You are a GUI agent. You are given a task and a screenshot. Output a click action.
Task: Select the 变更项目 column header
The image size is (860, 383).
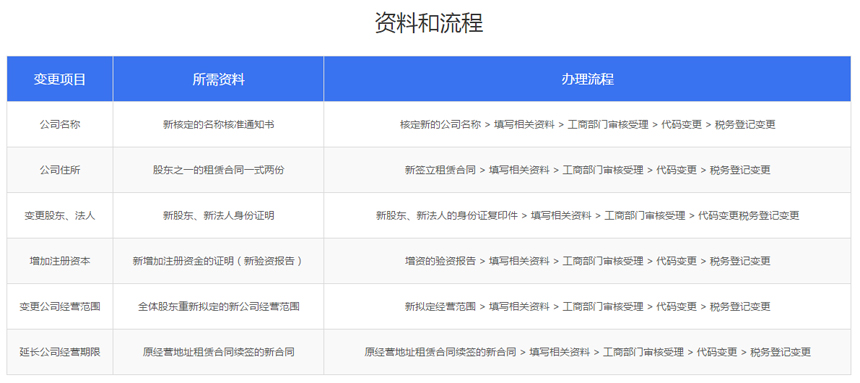[x=60, y=79]
